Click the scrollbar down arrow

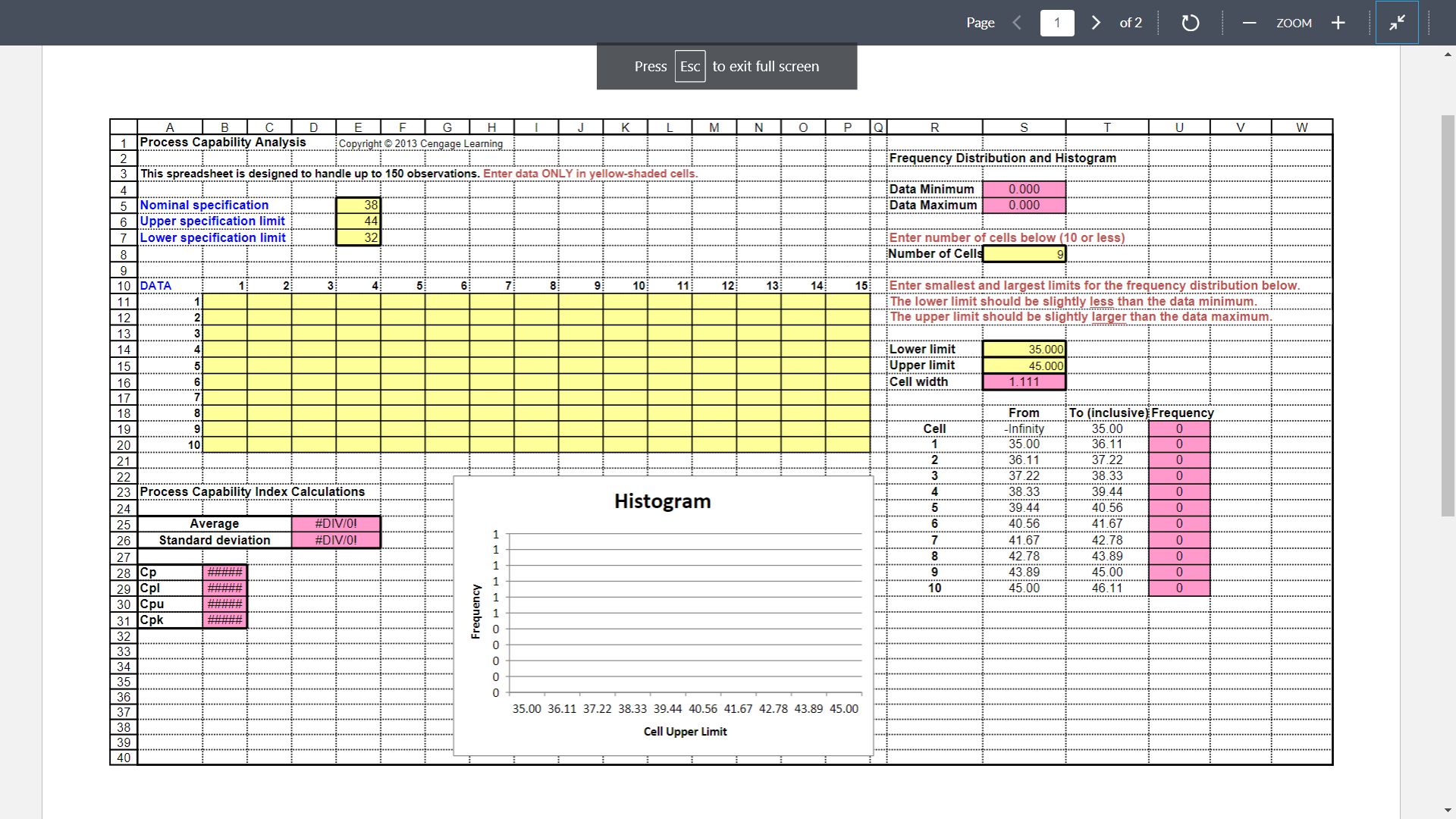point(1447,809)
